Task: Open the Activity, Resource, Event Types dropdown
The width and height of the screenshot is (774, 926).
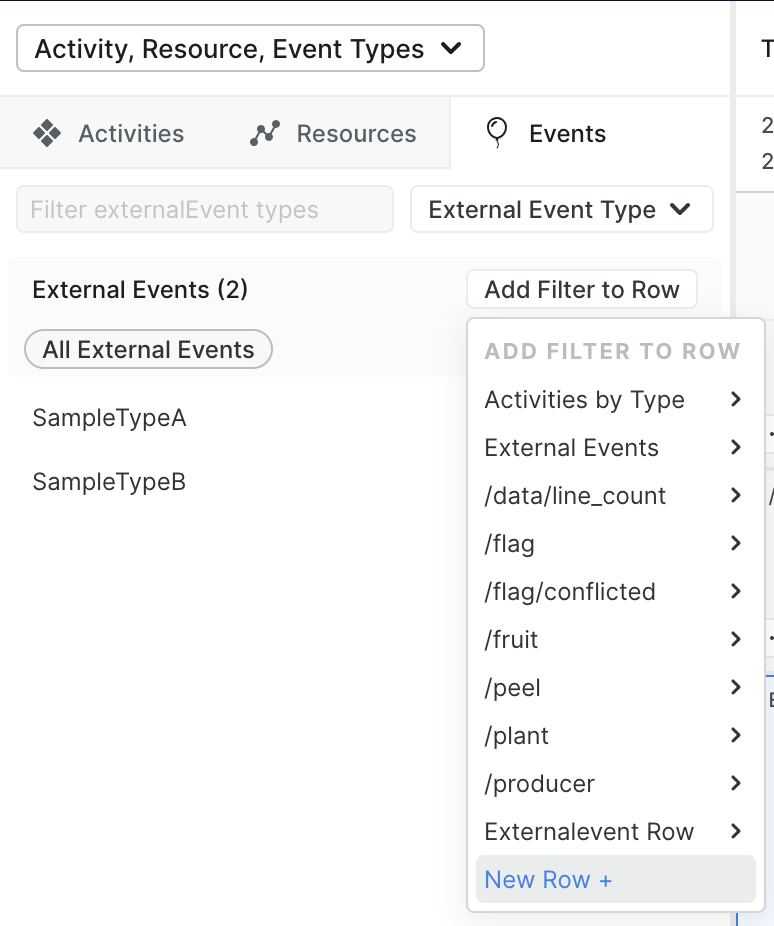Action: click(x=249, y=47)
